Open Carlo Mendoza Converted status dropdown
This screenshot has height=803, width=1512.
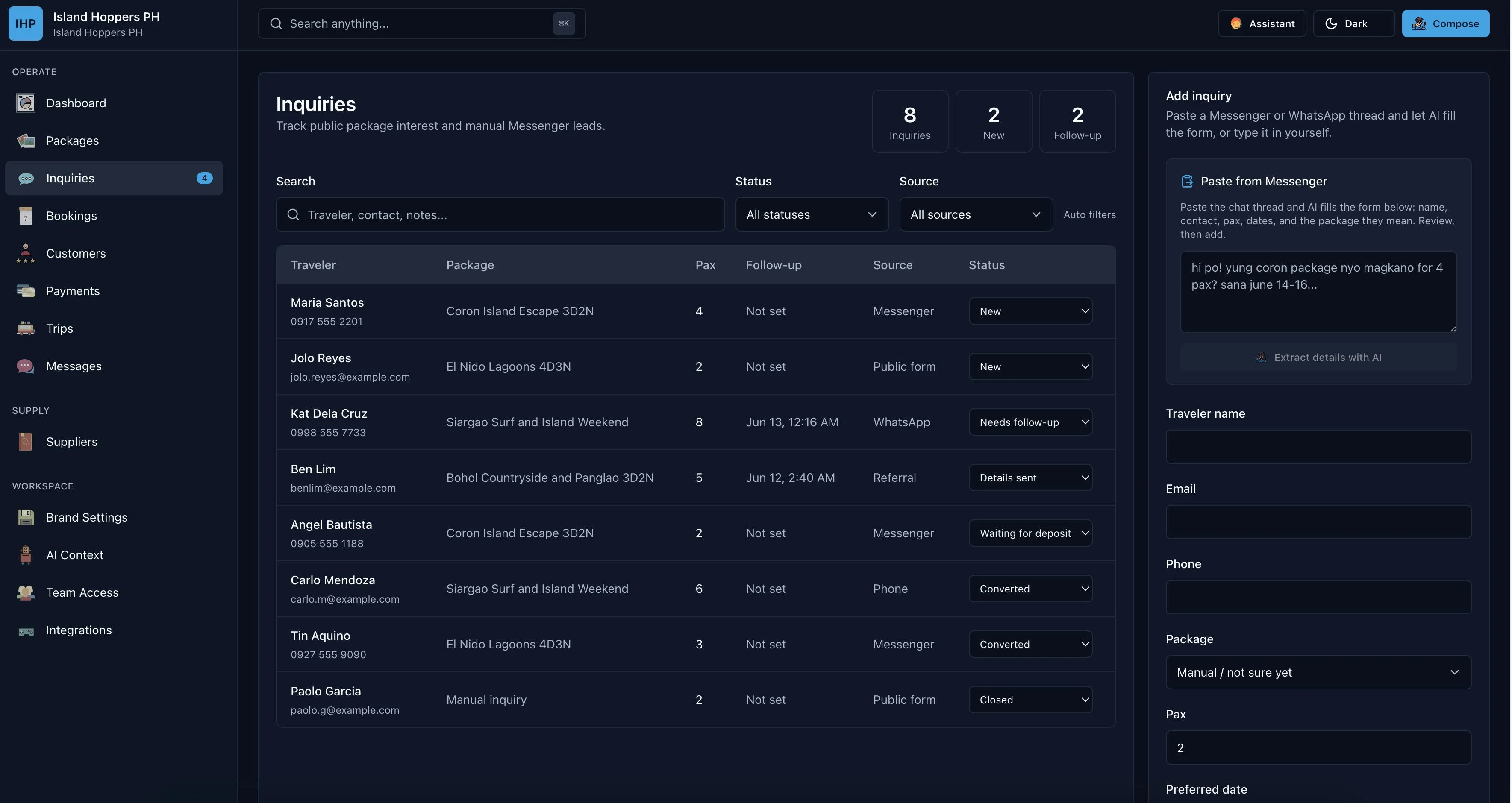1030,589
